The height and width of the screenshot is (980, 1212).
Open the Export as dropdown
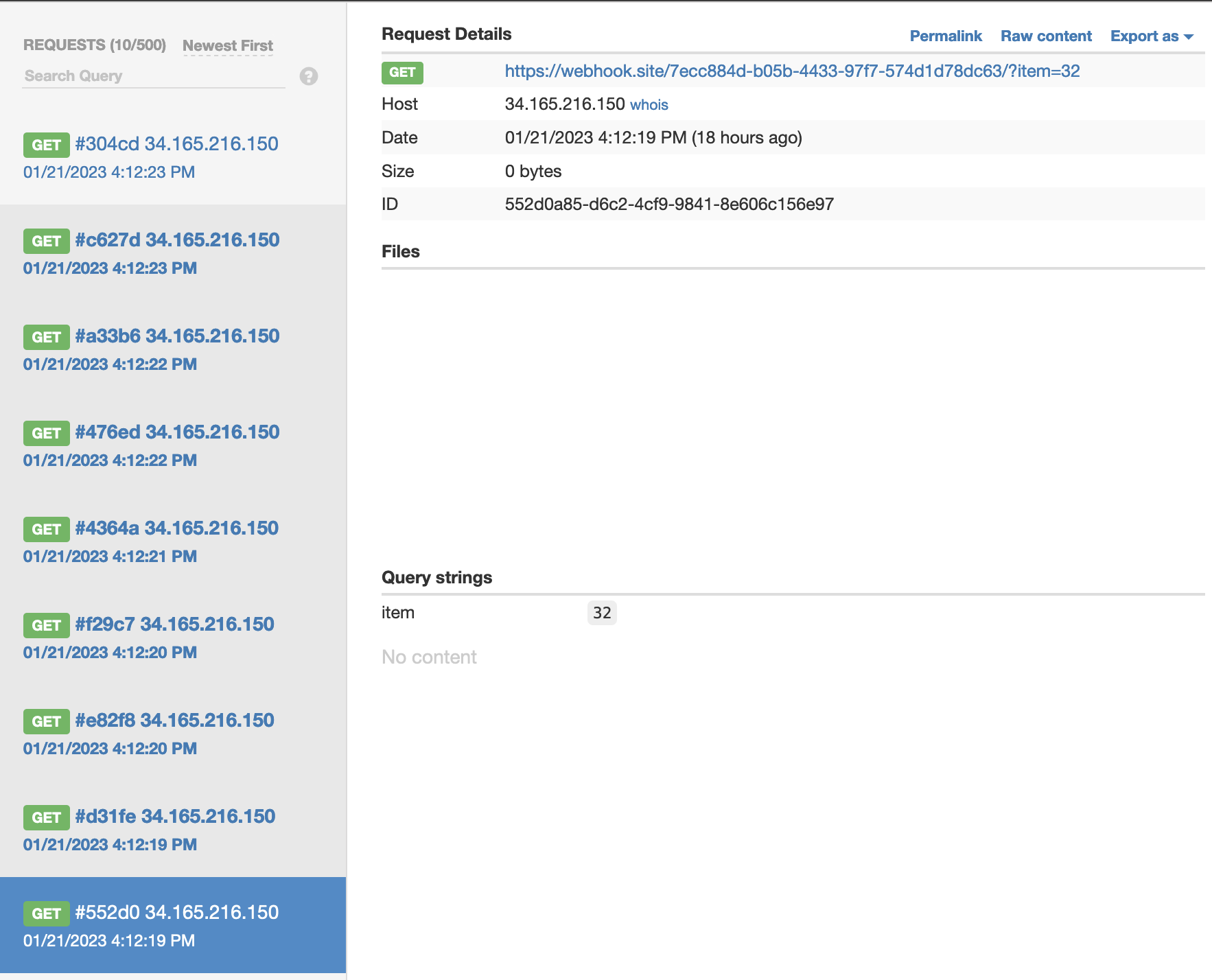(1152, 36)
